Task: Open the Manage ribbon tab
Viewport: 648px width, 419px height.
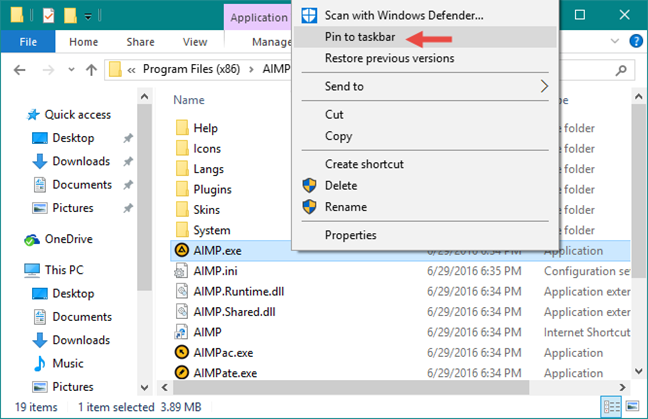Action: (x=272, y=42)
